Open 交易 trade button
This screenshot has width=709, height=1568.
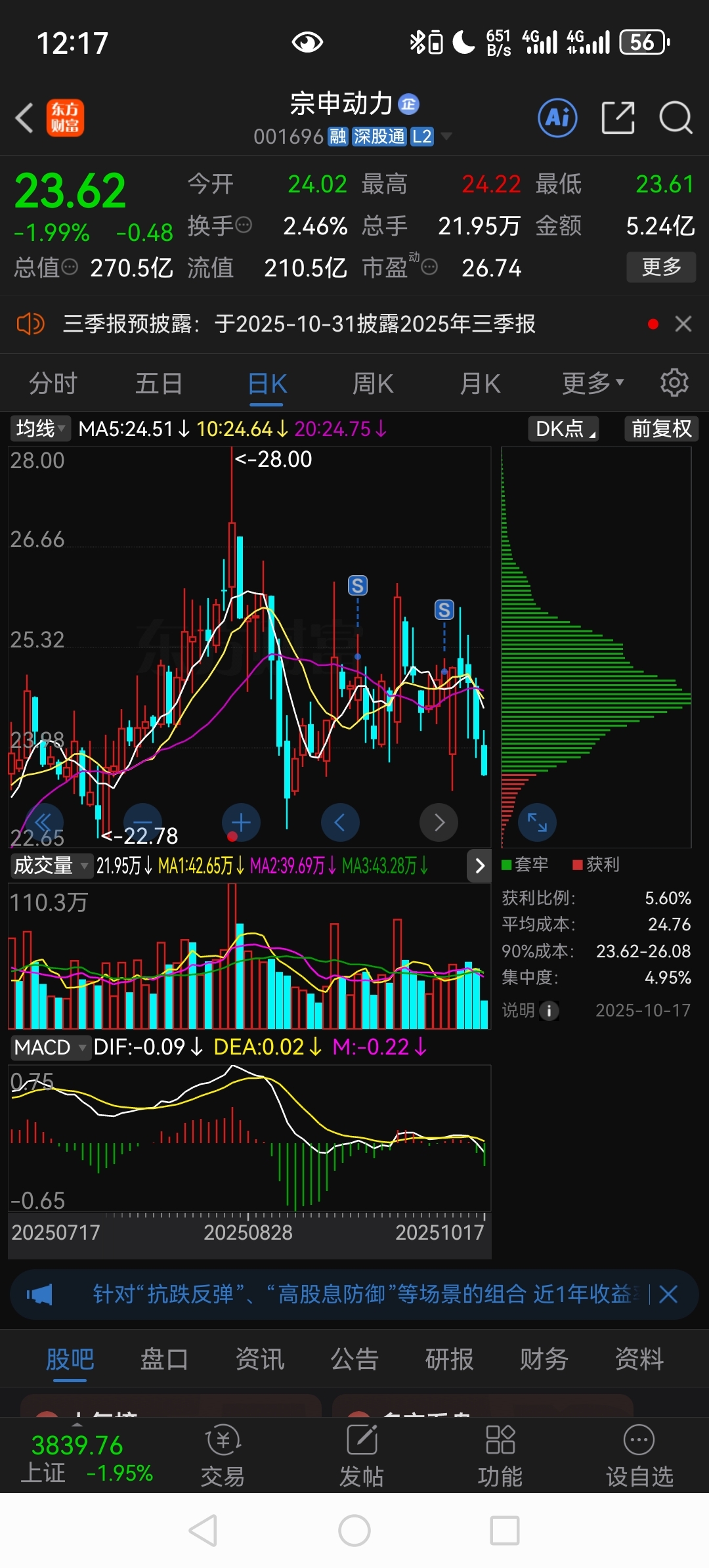[x=223, y=1456]
